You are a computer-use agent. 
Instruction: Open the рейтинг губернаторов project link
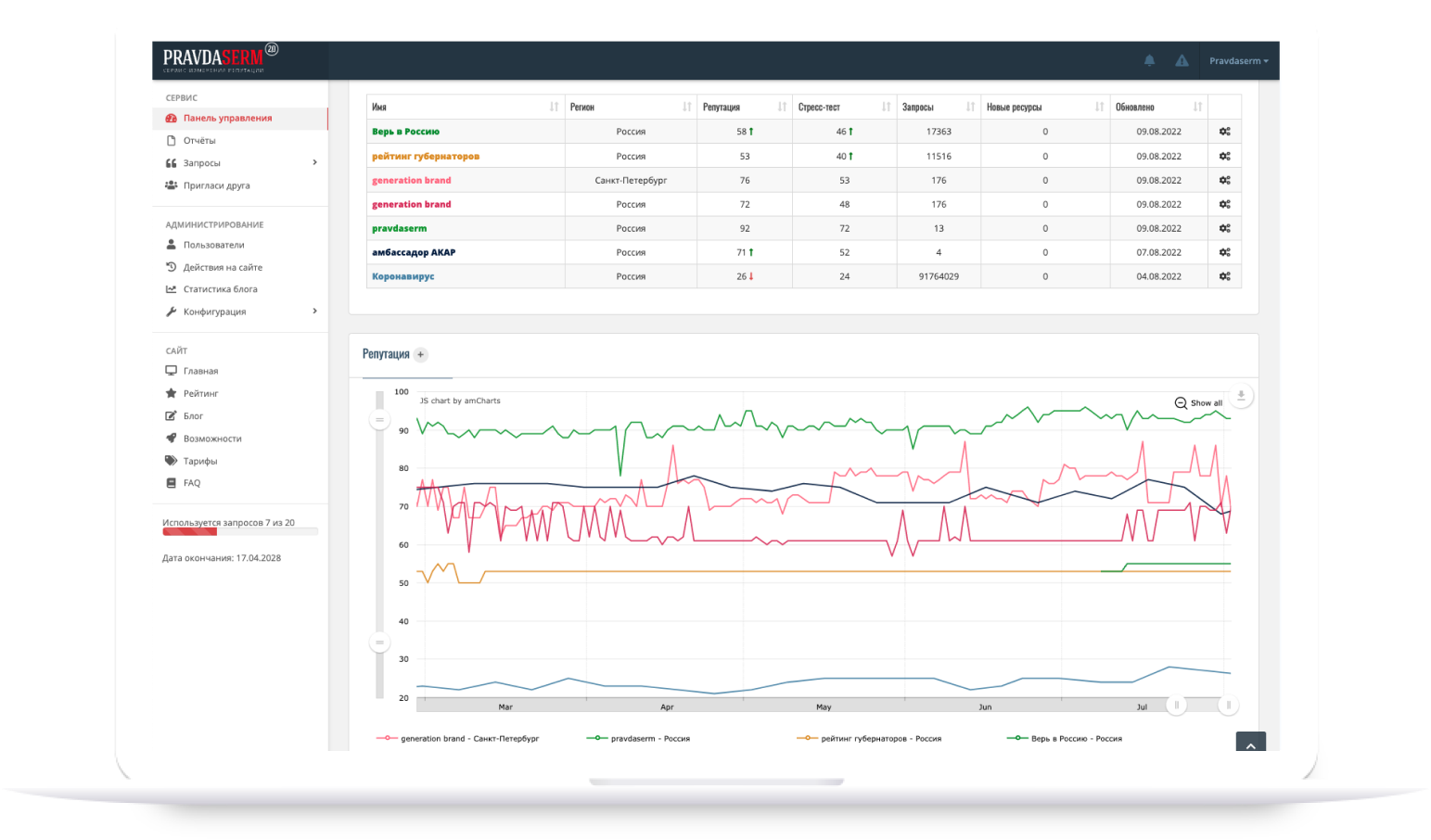point(426,157)
